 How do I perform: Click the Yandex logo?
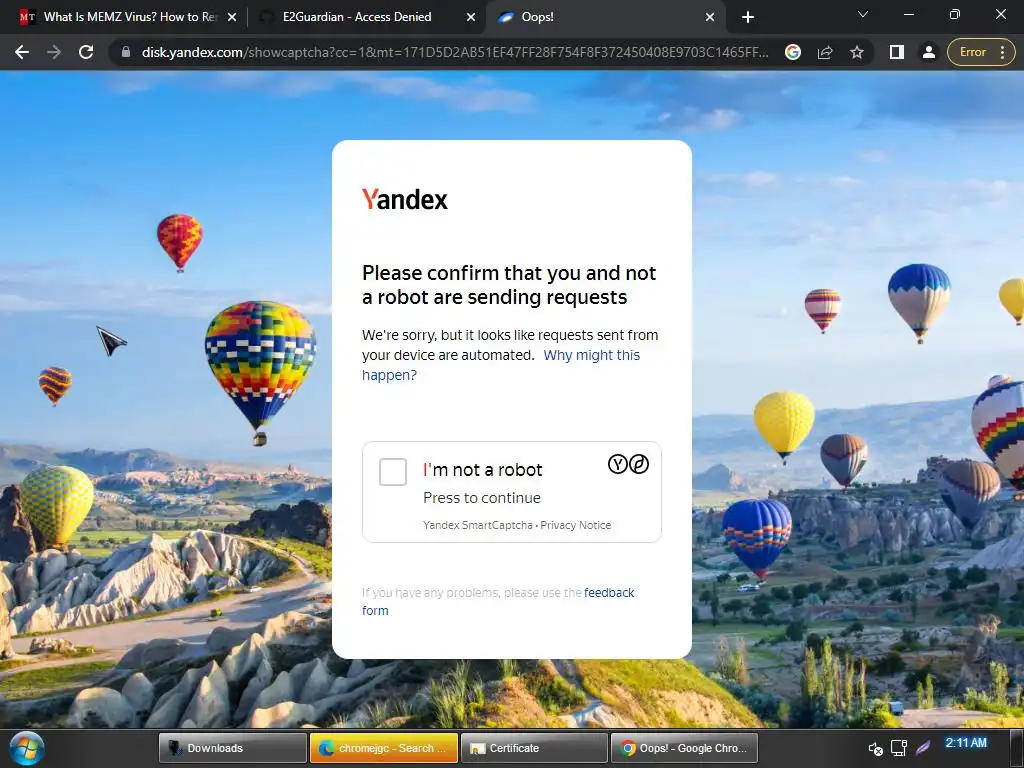[x=405, y=199]
